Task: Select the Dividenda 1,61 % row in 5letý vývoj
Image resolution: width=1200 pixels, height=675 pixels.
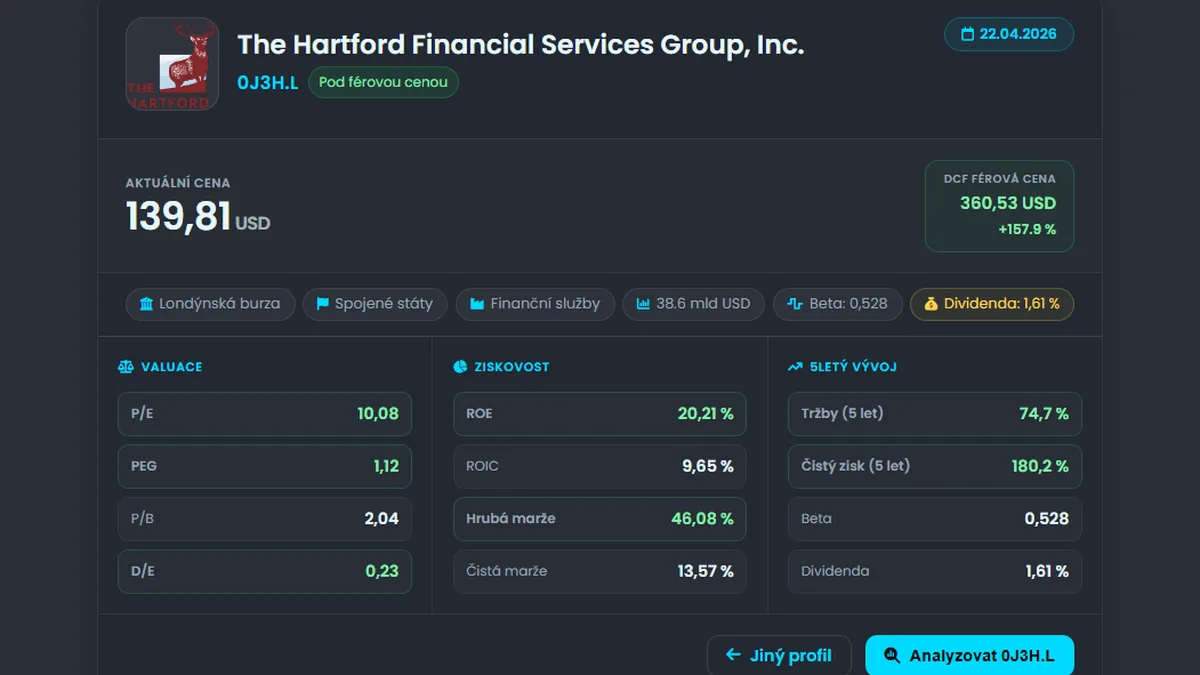Action: point(935,571)
